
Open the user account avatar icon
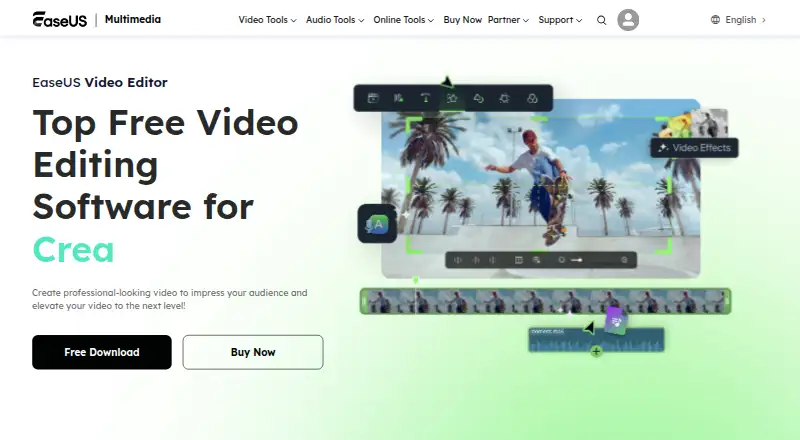(x=628, y=20)
